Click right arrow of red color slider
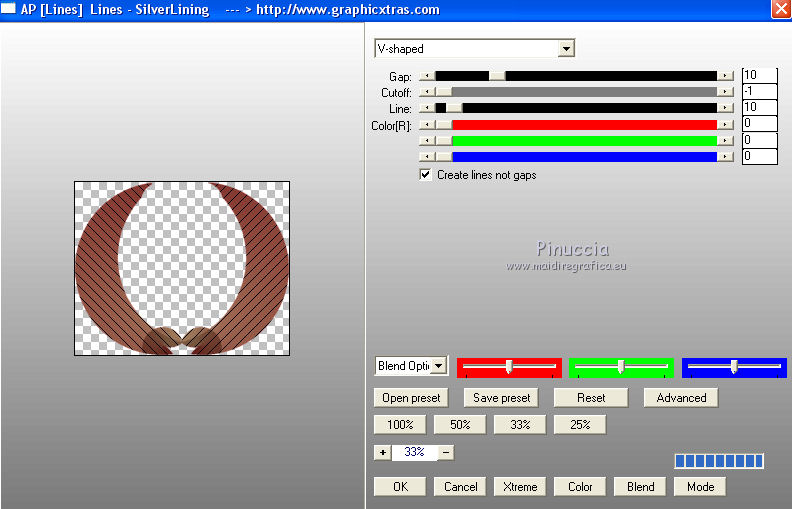 pos(725,125)
